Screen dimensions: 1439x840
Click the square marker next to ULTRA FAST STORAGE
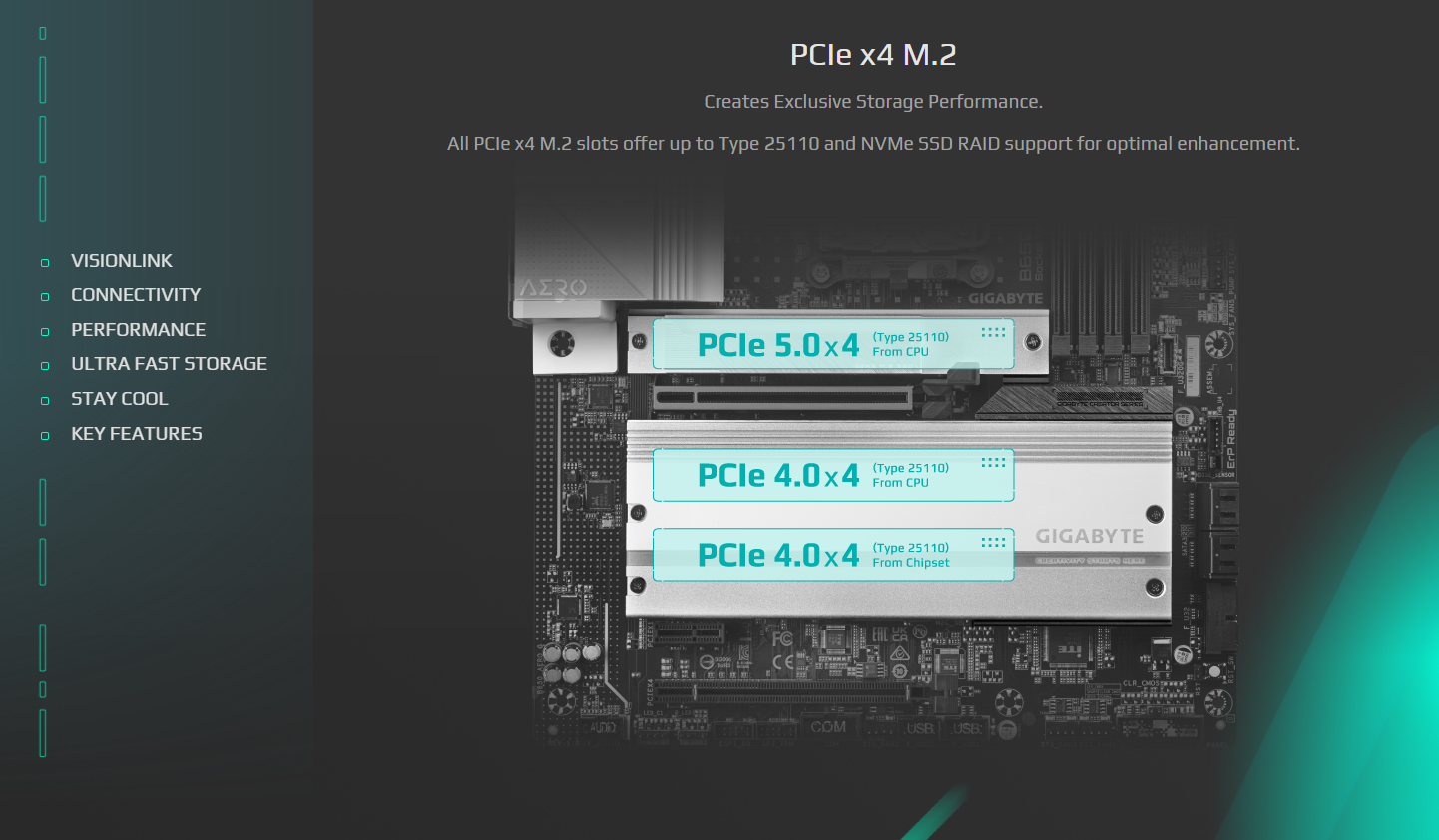point(44,366)
